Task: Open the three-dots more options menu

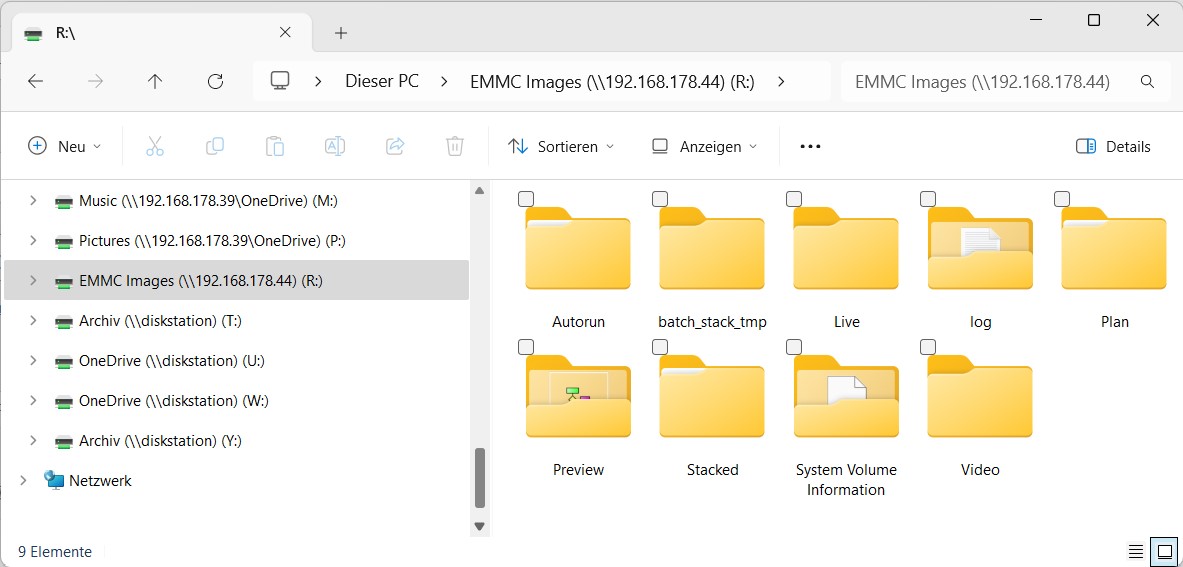Action: click(810, 146)
